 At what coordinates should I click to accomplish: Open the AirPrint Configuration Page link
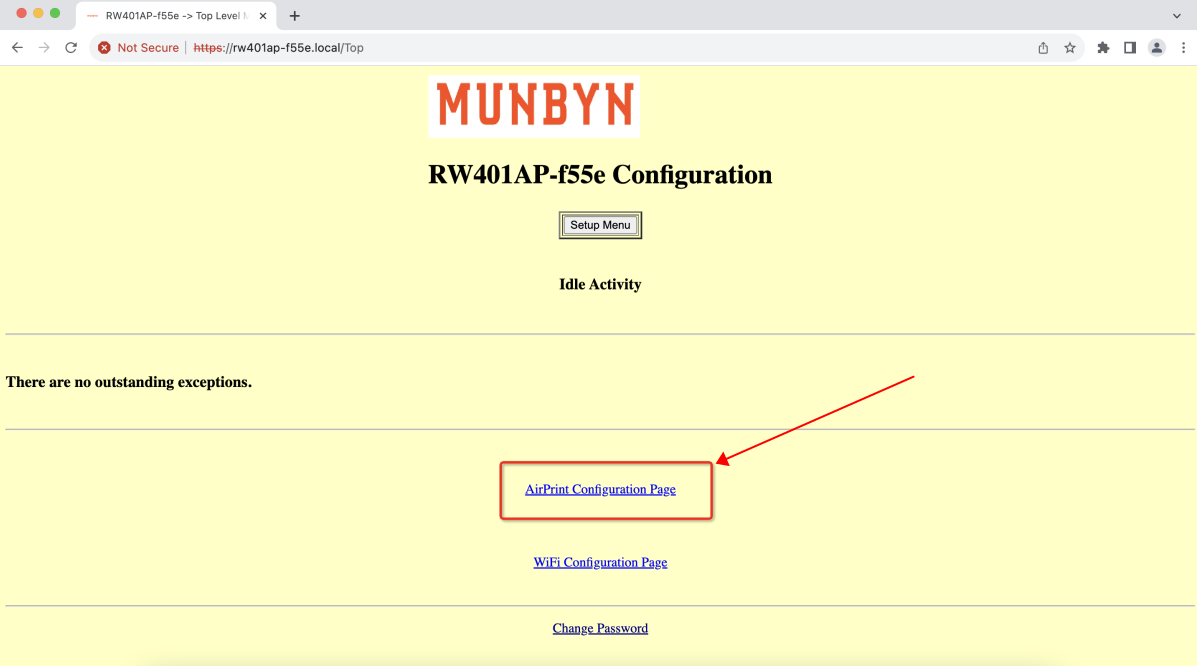point(600,490)
